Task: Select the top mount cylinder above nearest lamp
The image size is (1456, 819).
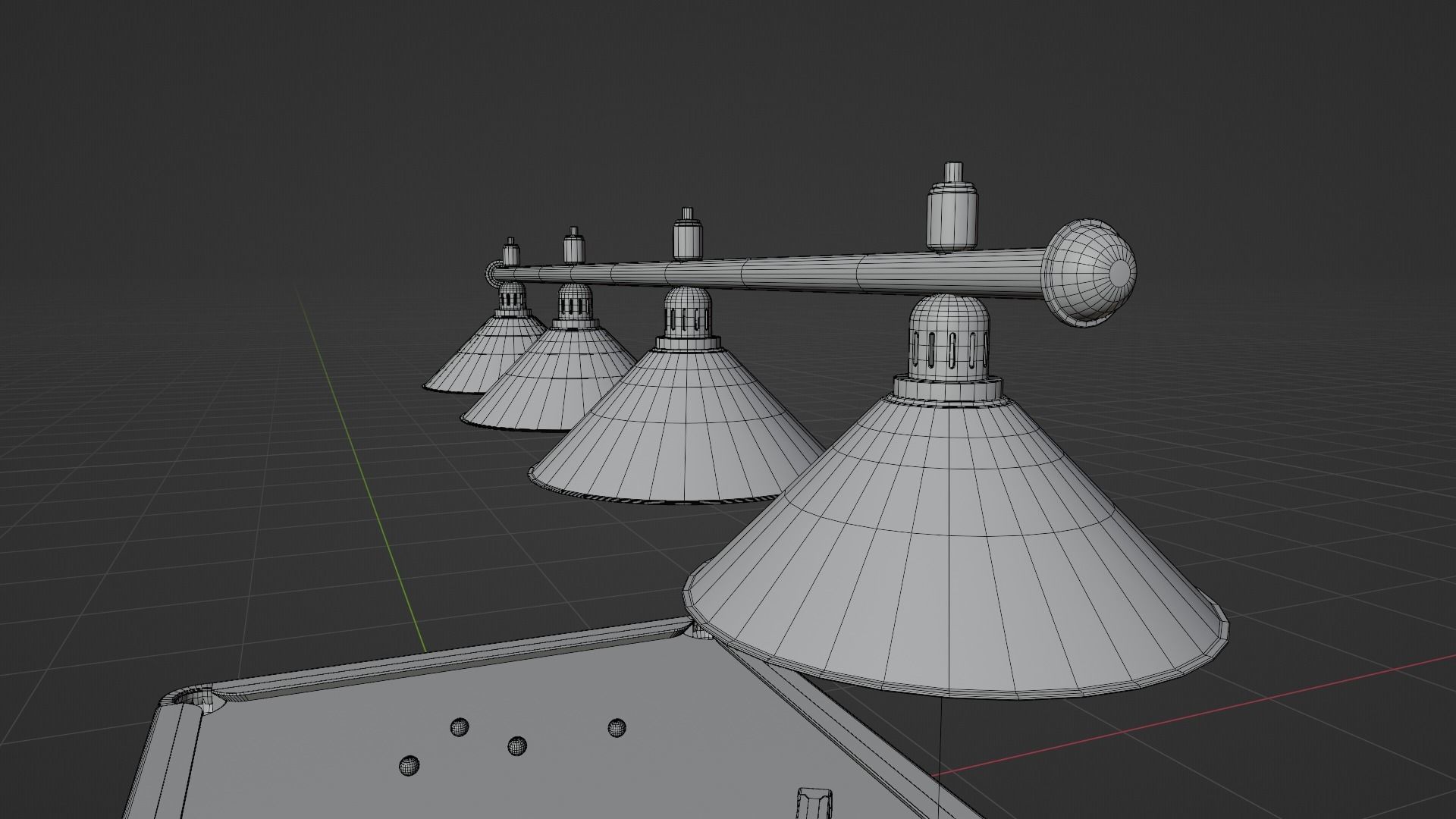Action: point(951,207)
